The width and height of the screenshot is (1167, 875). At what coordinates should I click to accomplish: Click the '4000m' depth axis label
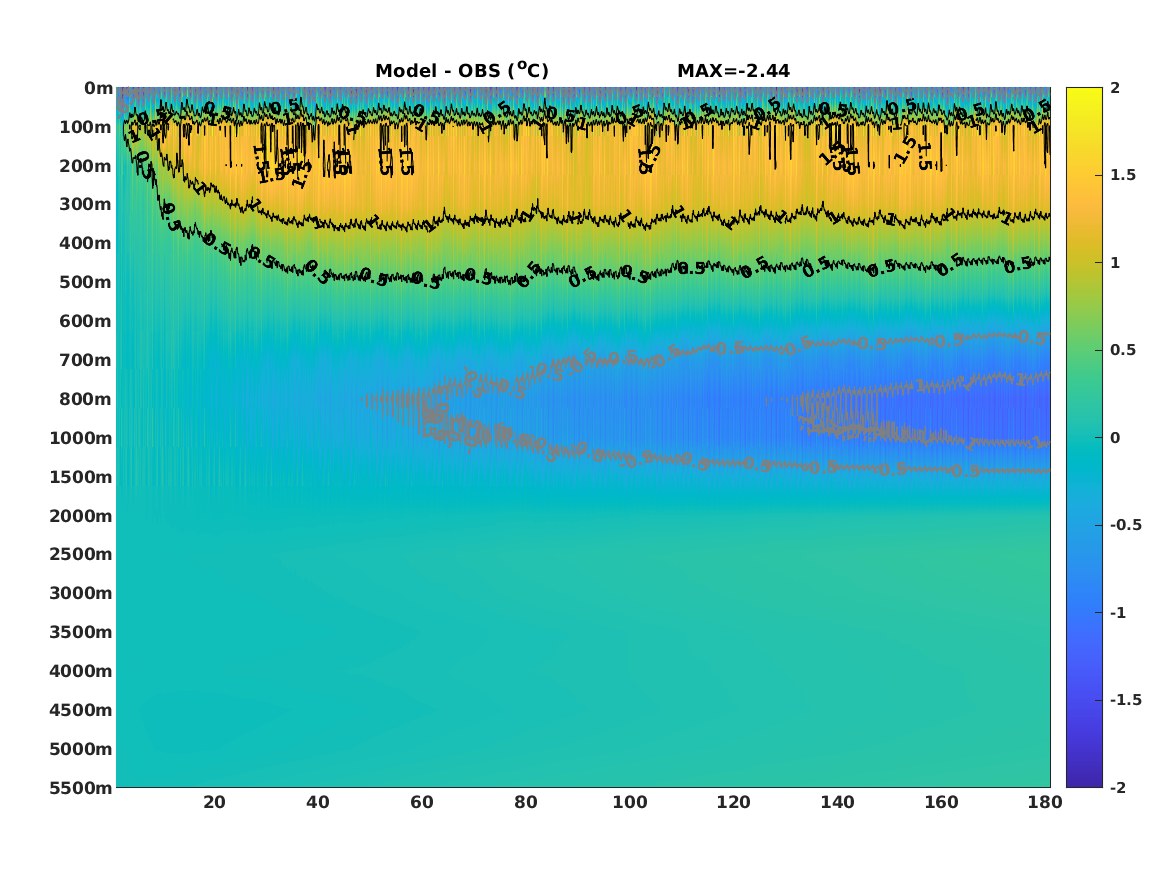(x=81, y=671)
